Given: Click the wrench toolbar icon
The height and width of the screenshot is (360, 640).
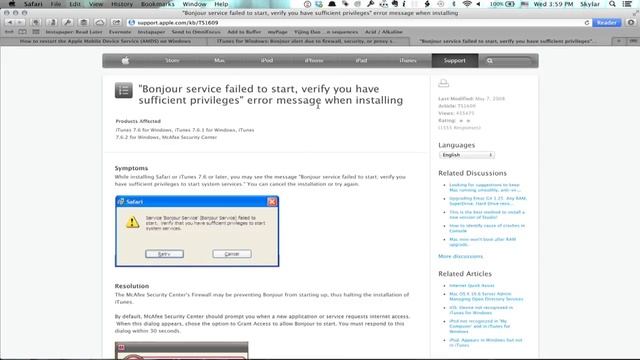Looking at the screenshot, I should coord(68,22).
